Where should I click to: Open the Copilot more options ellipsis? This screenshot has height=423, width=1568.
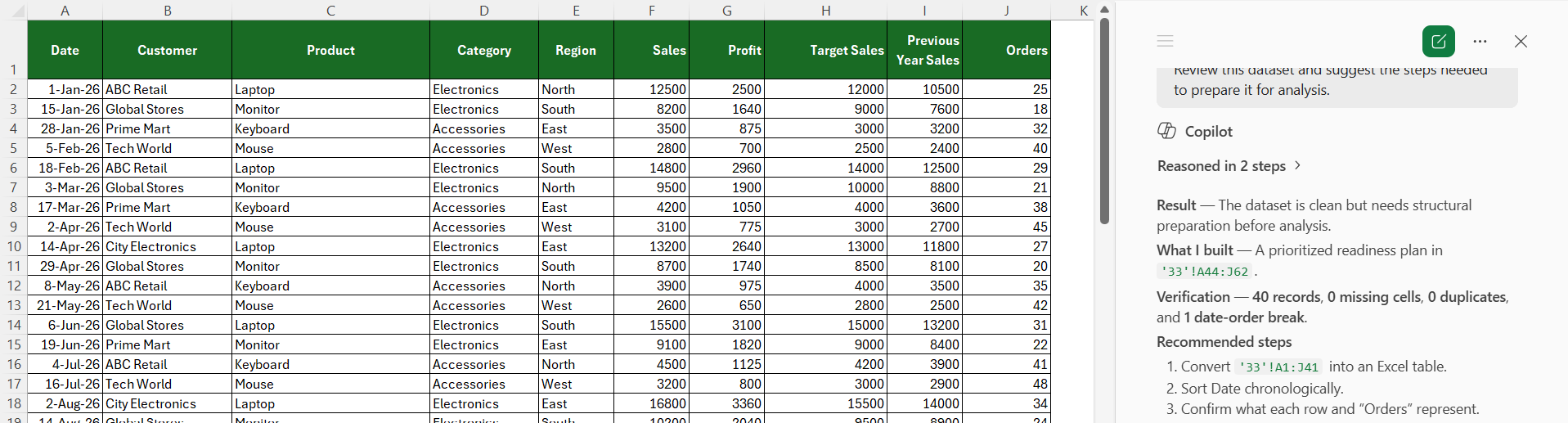pos(1480,42)
